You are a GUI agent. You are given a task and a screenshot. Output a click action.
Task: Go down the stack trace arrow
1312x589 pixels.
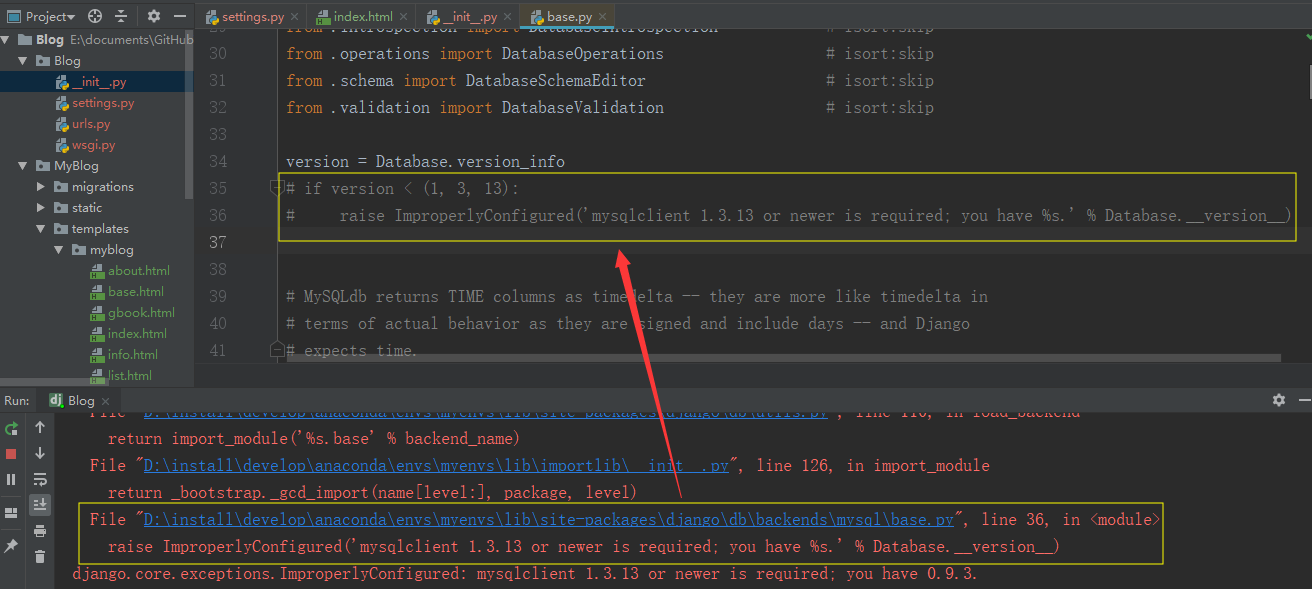tap(40, 453)
